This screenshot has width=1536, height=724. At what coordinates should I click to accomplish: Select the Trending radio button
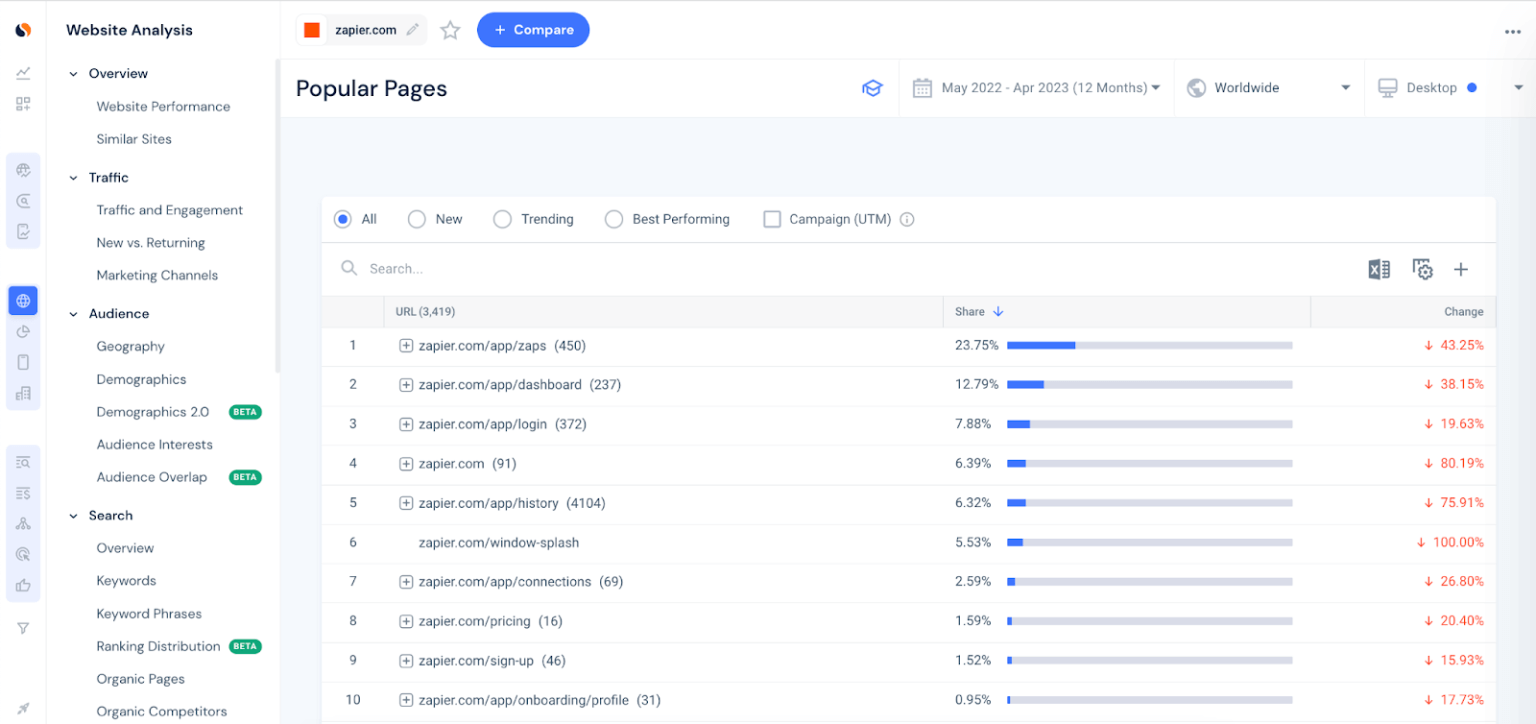[x=502, y=219]
